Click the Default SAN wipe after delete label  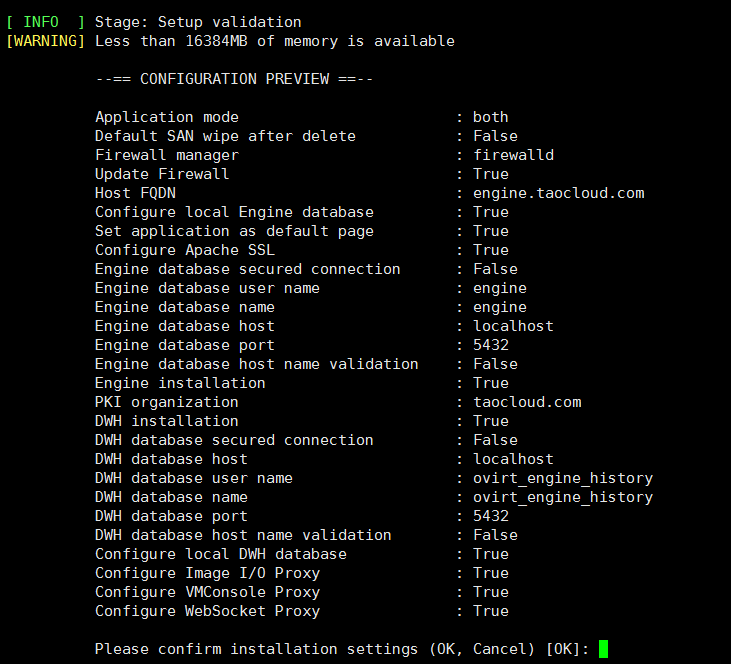click(x=225, y=136)
